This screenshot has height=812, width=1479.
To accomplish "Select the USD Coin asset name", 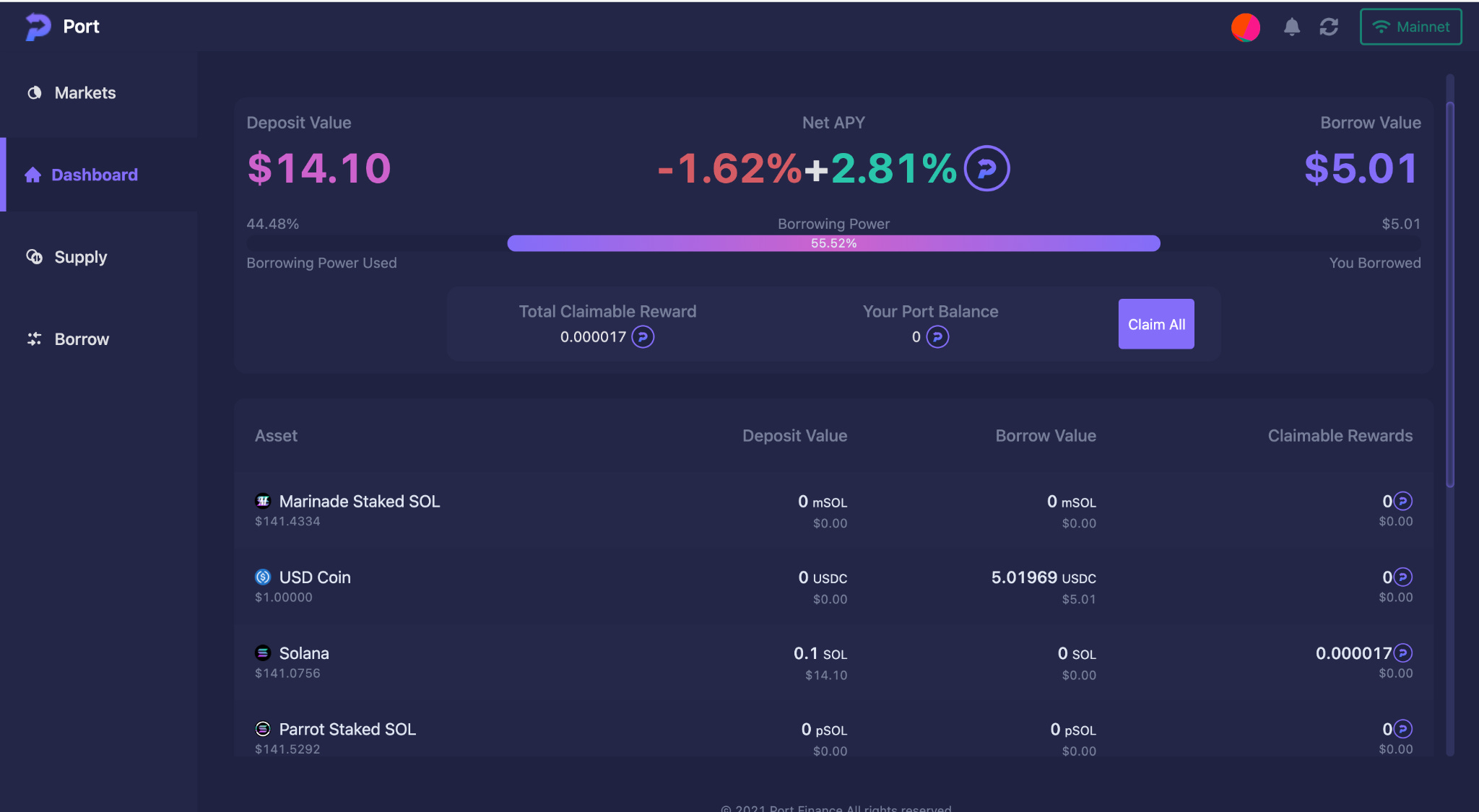I will tap(315, 577).
